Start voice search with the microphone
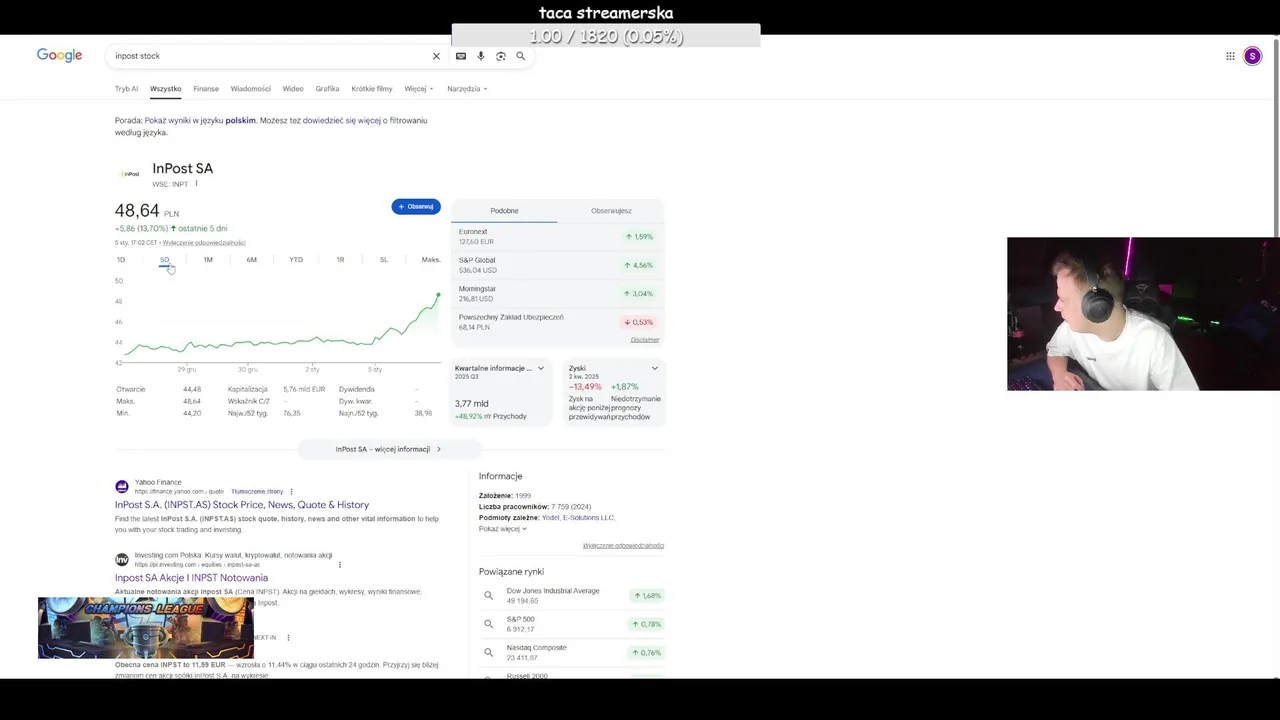 click(x=481, y=56)
